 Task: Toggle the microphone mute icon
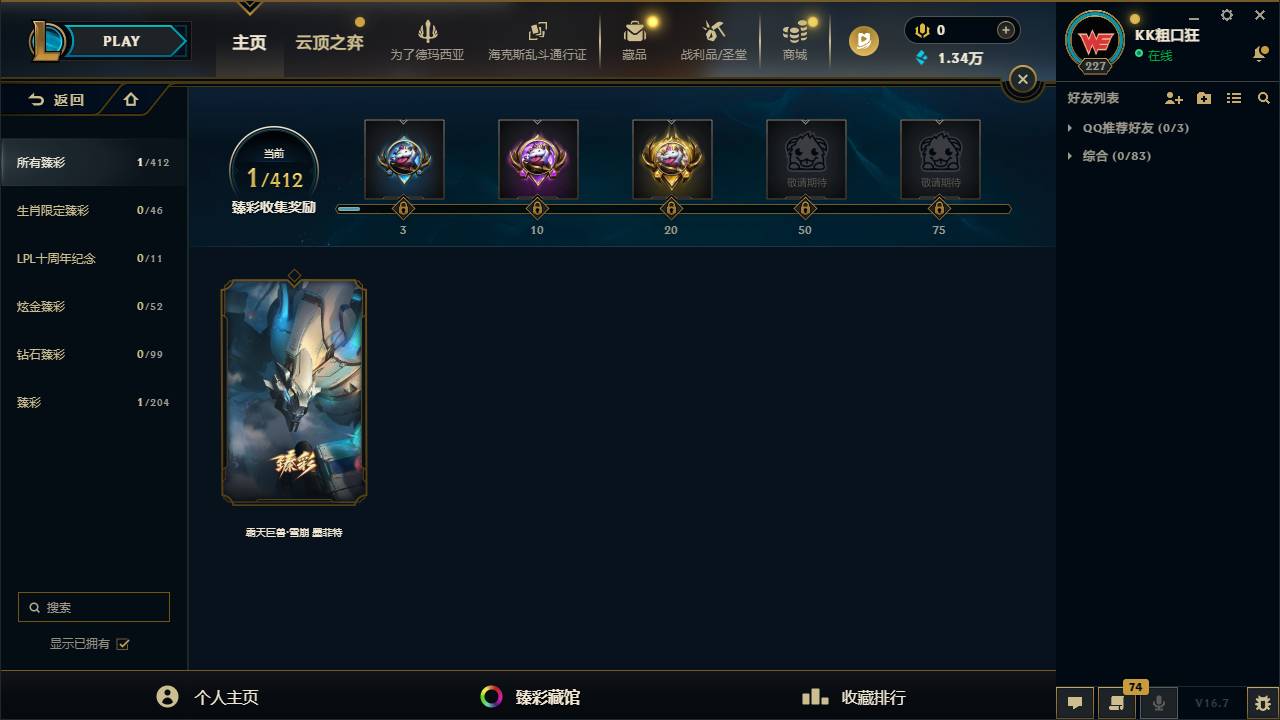[1159, 703]
